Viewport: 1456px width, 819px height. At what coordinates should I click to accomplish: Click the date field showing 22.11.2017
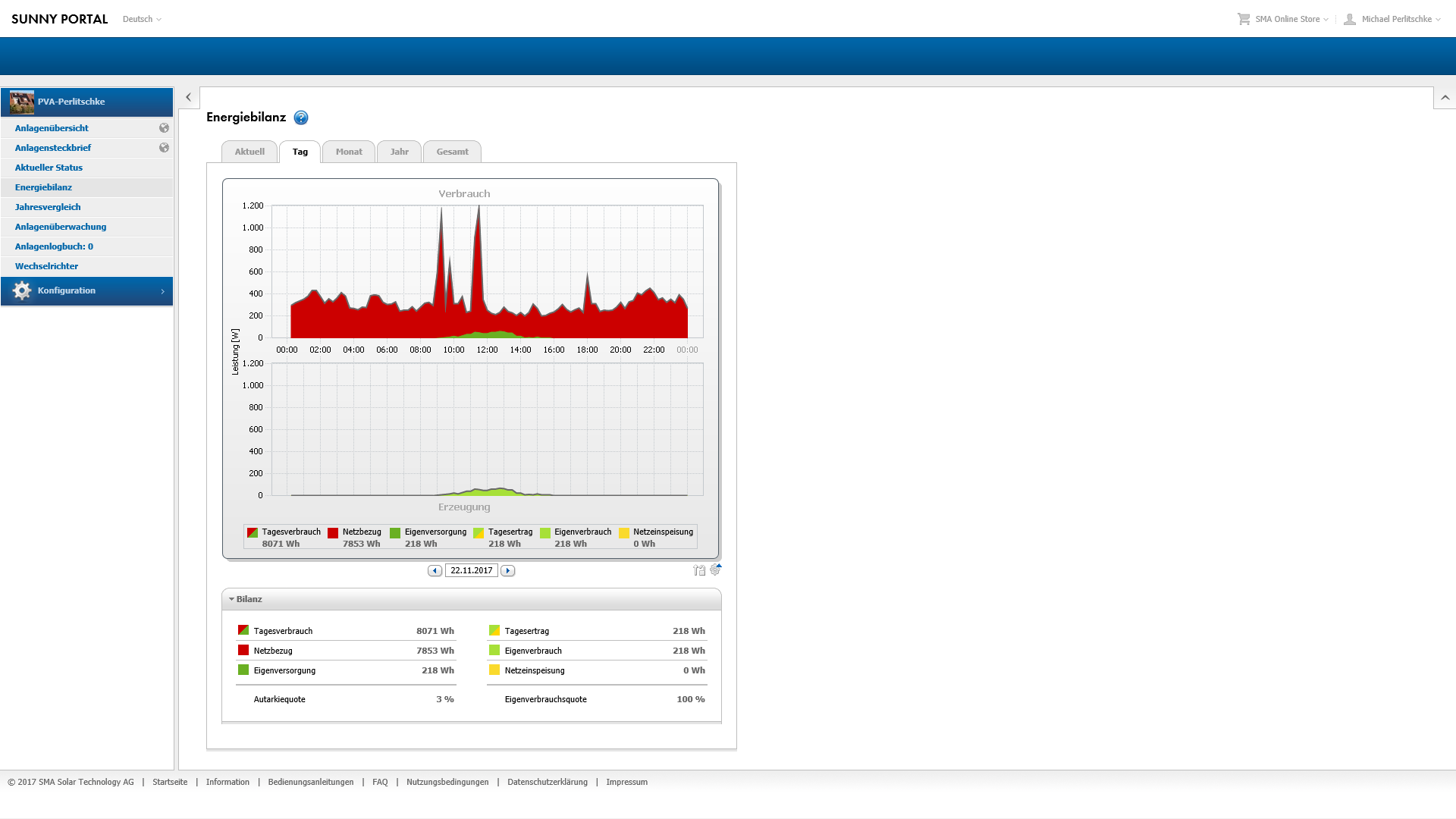(x=472, y=570)
